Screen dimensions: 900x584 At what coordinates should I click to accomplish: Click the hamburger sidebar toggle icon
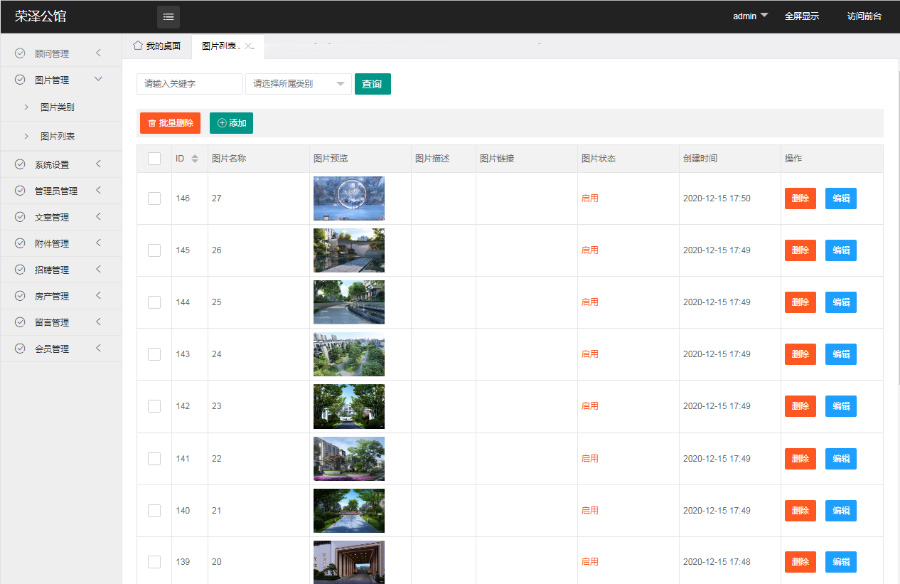[x=168, y=16]
